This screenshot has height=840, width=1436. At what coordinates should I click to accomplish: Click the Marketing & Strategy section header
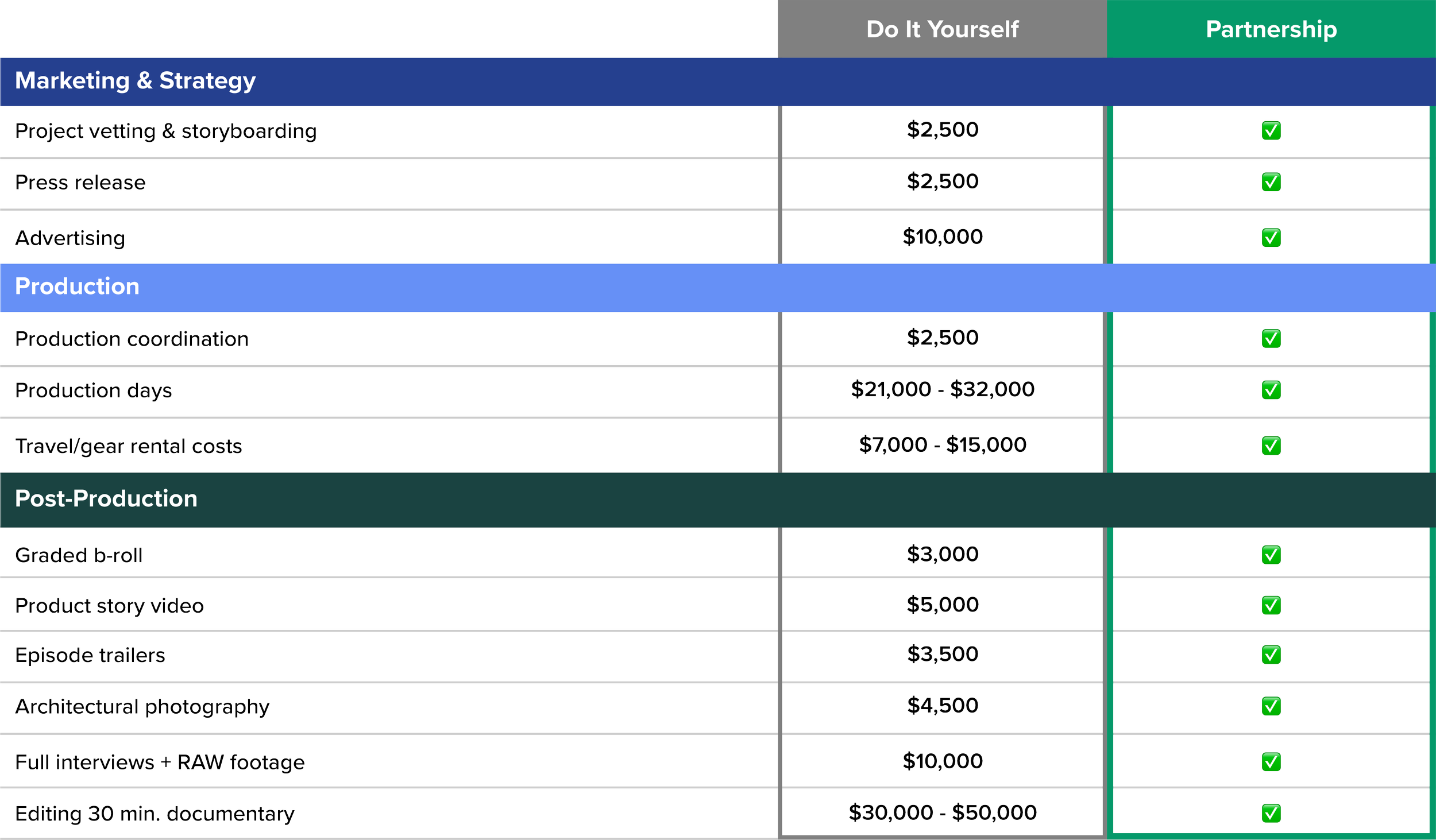coord(135,80)
